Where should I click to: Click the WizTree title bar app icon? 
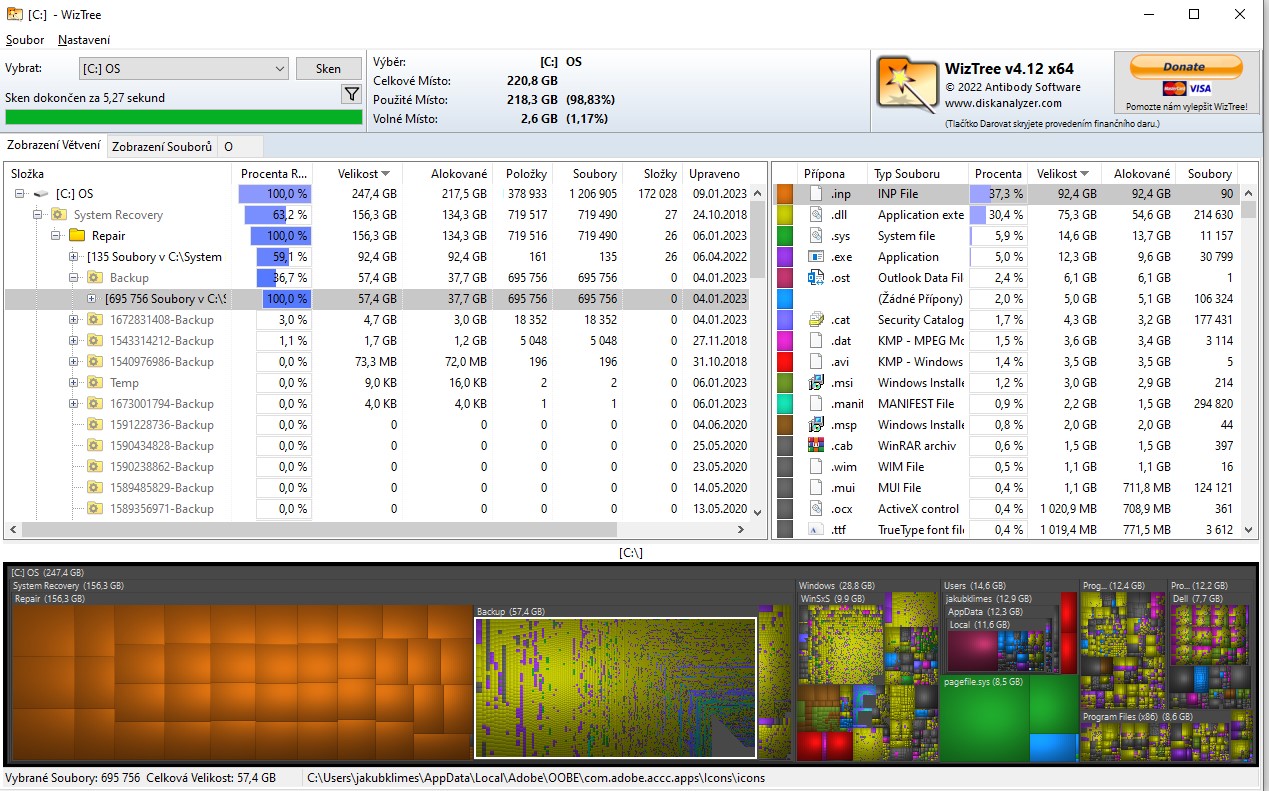(x=15, y=14)
